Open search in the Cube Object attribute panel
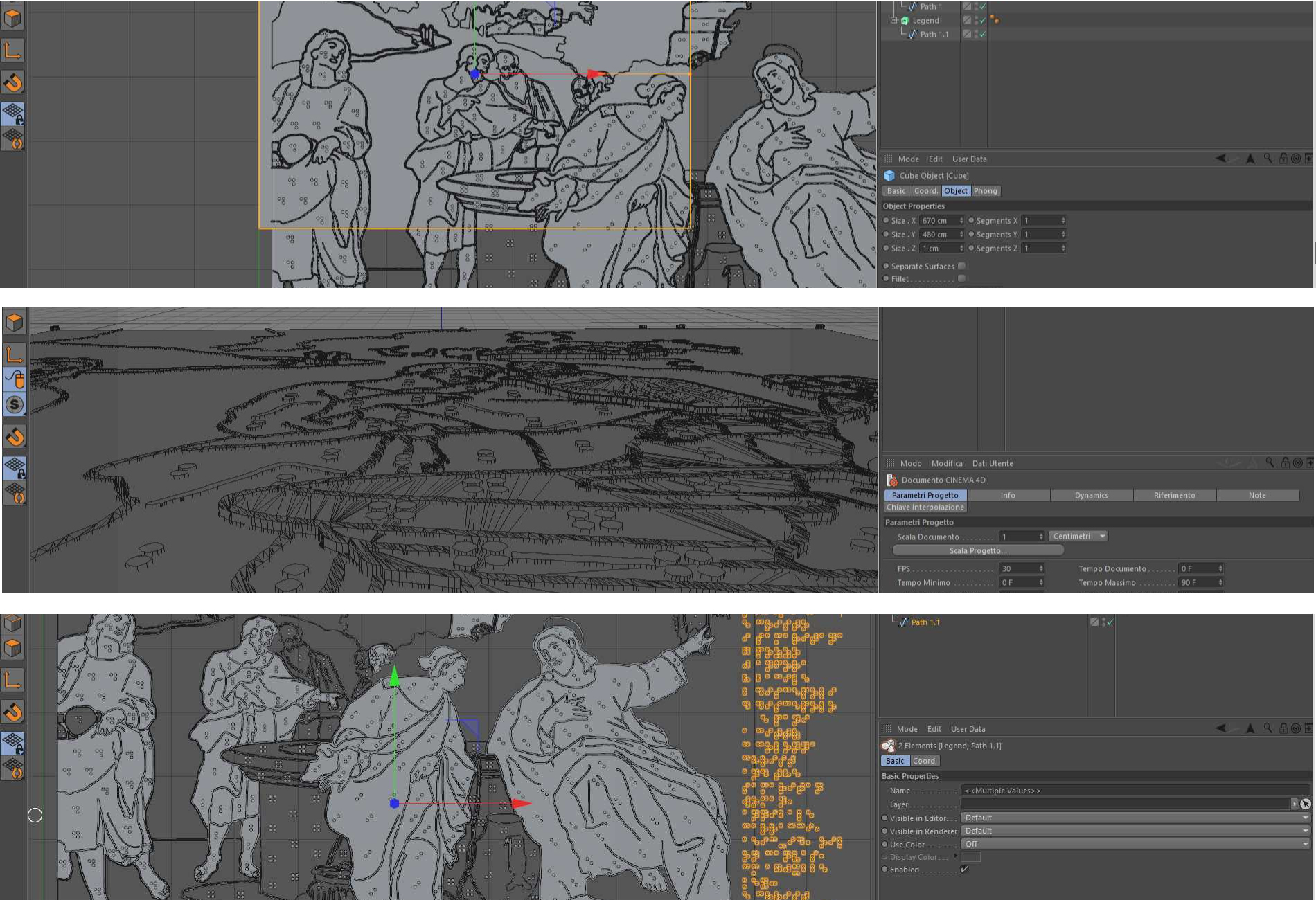The height and width of the screenshot is (900, 1316). pos(1268,159)
